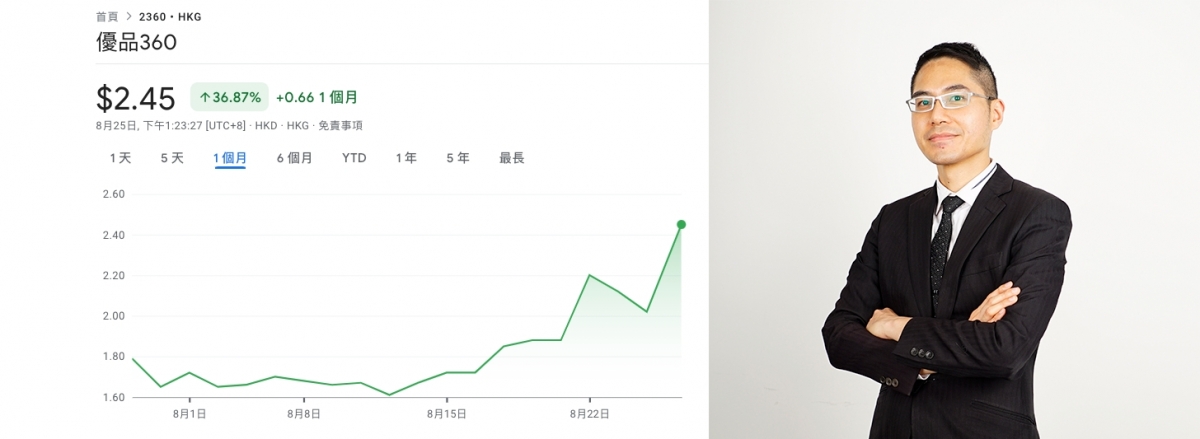1200x439 pixels.
Task: Click the +0.66 1個月 change text
Action: (316, 97)
